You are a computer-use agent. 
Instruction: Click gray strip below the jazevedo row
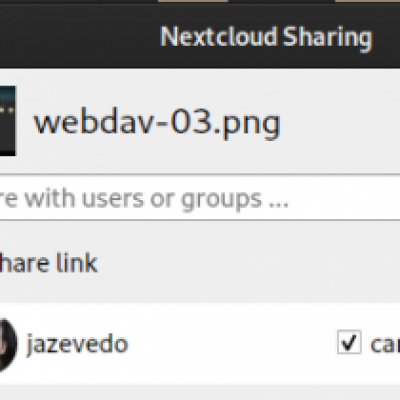pos(200,392)
